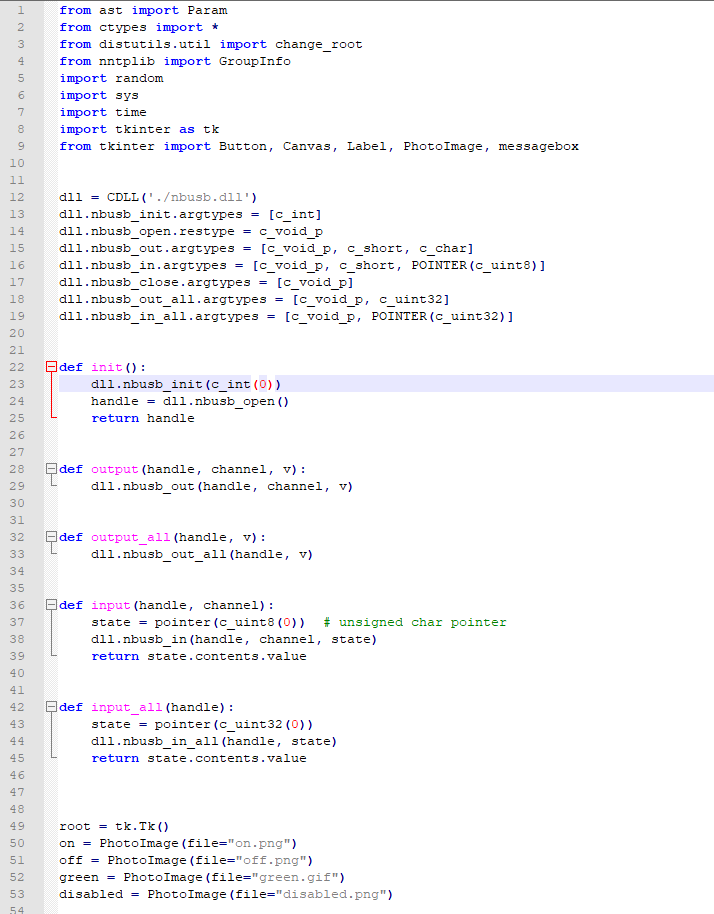714x914 pixels.
Task: Click line number 12 in the margin
Action: [x=17, y=197]
